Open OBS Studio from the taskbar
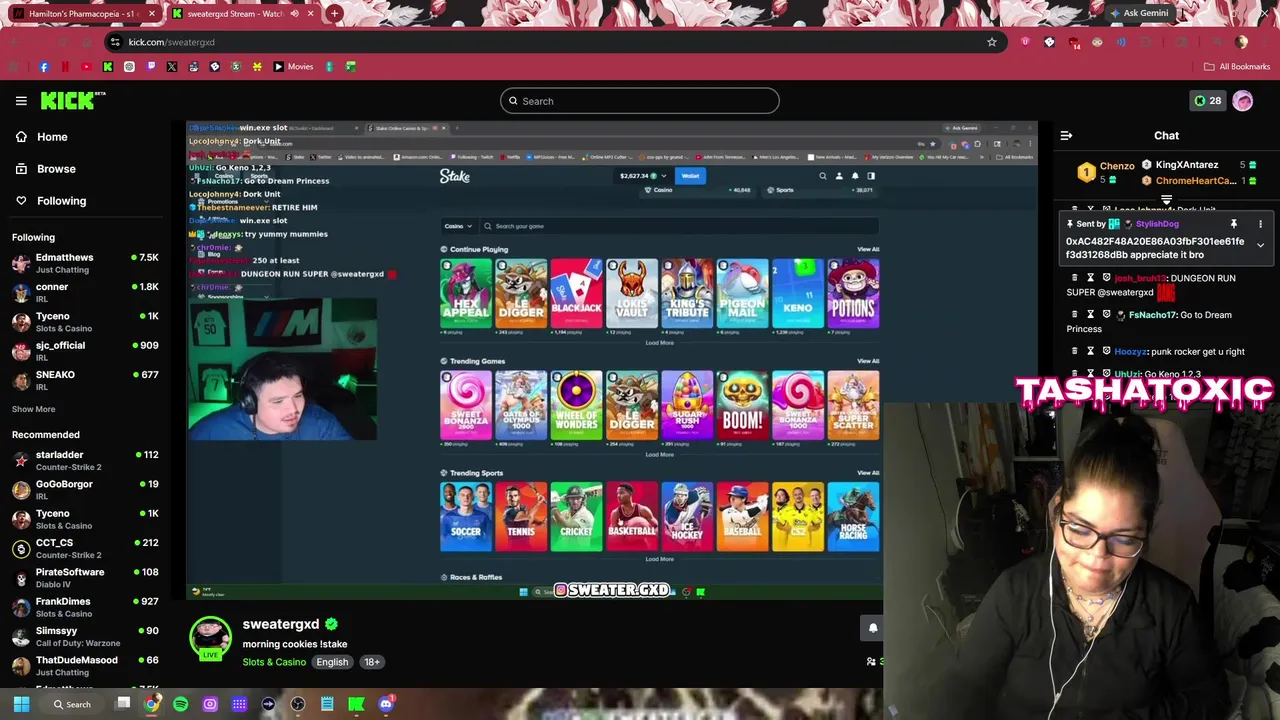The image size is (1280, 720). (x=298, y=704)
